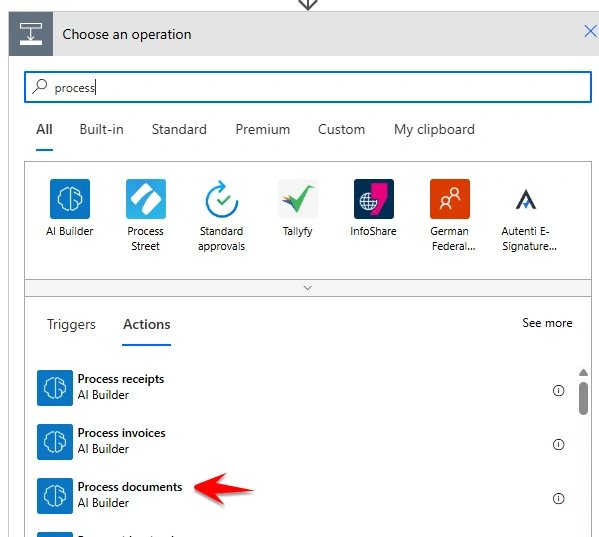Click the search magnifier icon

40,86
